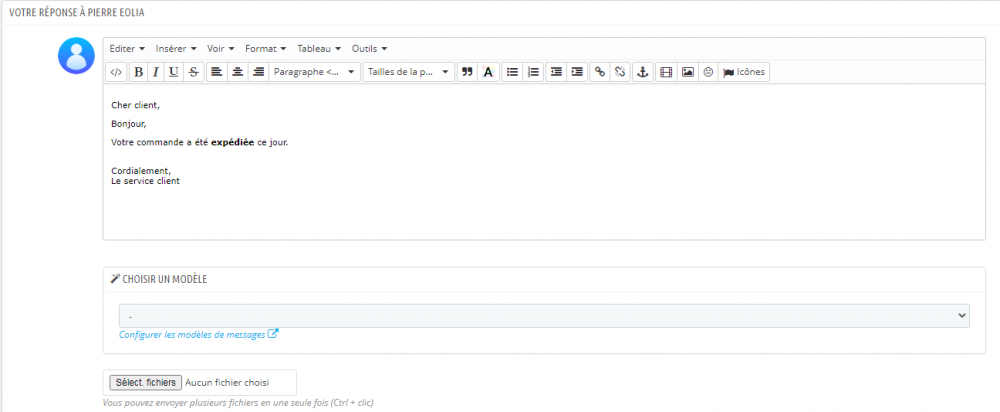Viewport: 1000px width, 412px height.
Task: Click Aucun fichier choisi text
Action: coord(227,383)
